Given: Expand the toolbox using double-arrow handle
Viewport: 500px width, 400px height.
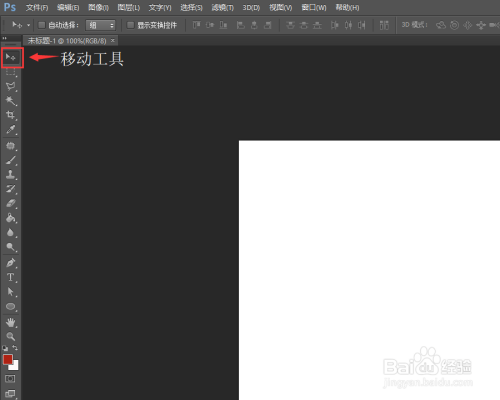Looking at the screenshot, I should [x=5, y=38].
